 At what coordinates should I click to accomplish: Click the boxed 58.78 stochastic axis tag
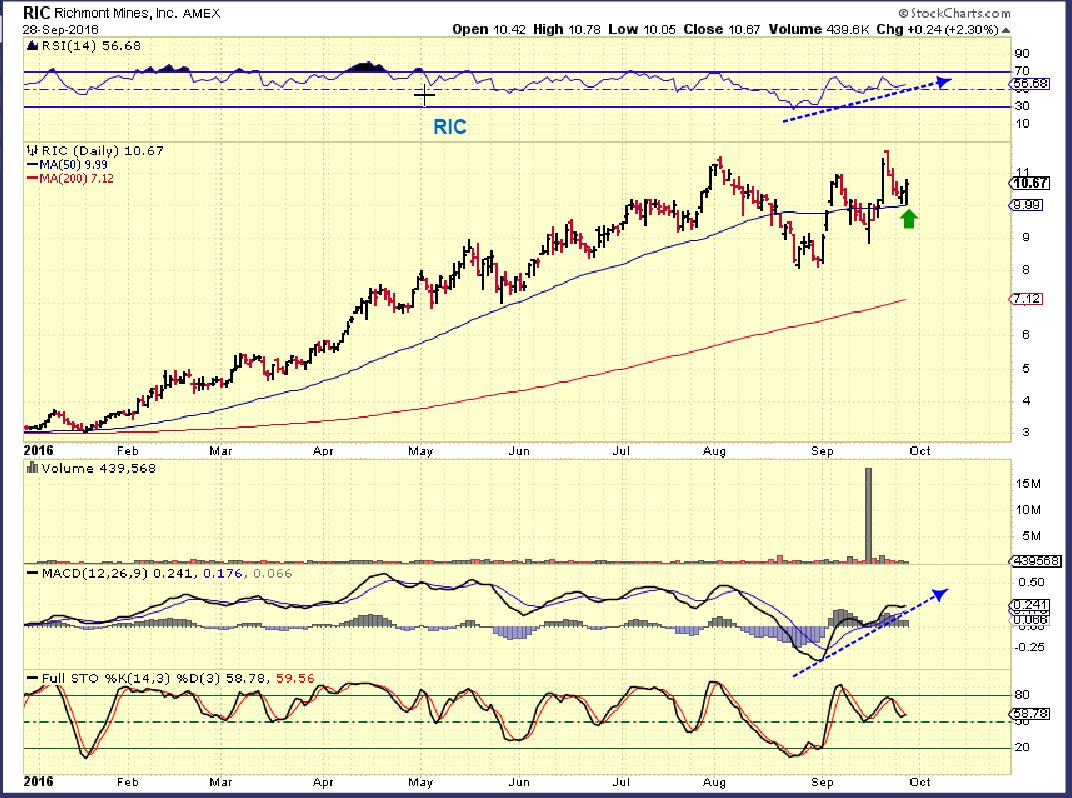1030,713
